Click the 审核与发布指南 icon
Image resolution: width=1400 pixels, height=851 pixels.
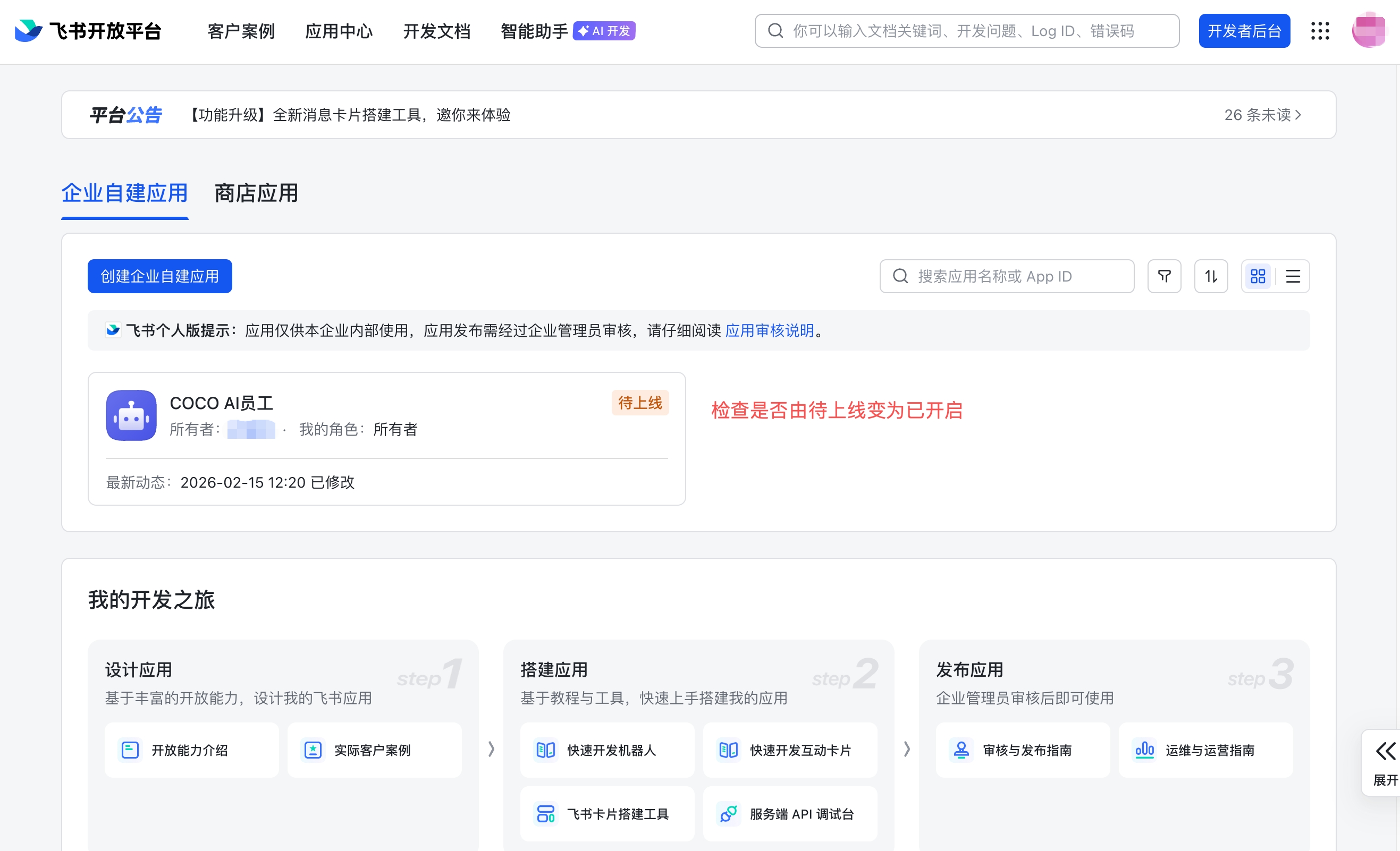(962, 750)
